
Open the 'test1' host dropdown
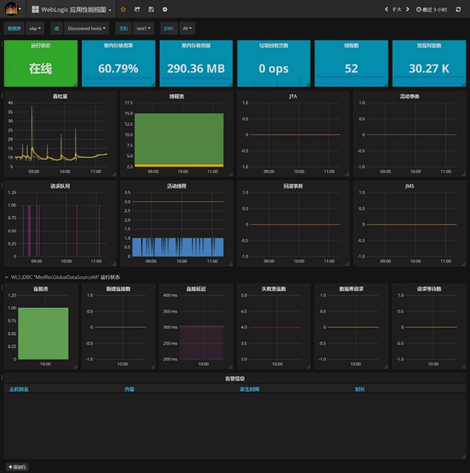coord(144,29)
